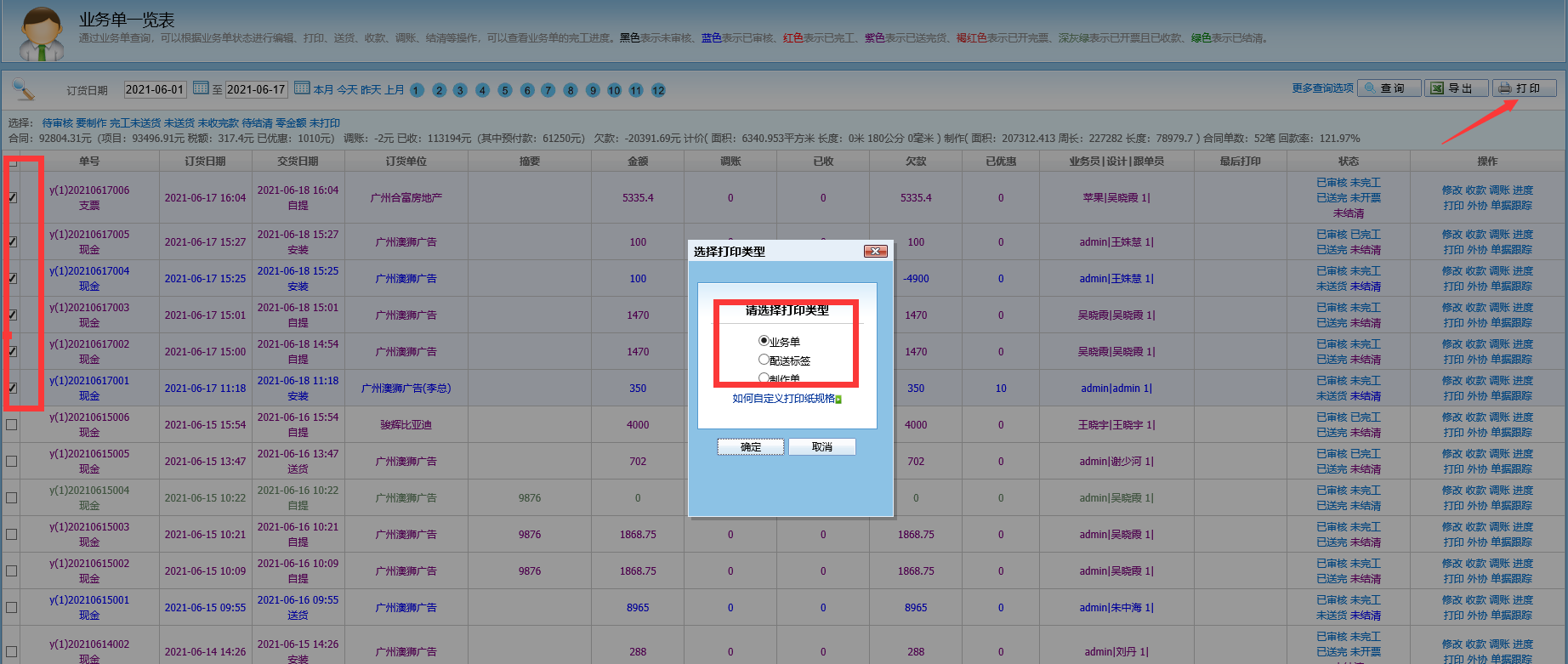Filter list by 待审核 status
The image size is (1568, 664).
58,123
